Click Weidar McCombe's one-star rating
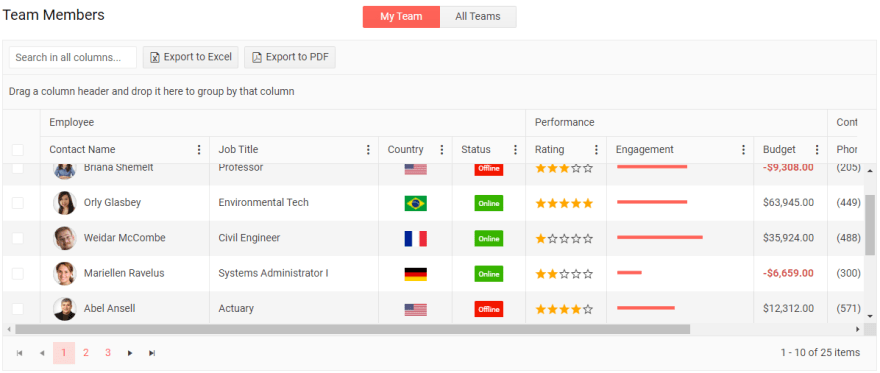This screenshot has width=880, height=373. (x=564, y=238)
